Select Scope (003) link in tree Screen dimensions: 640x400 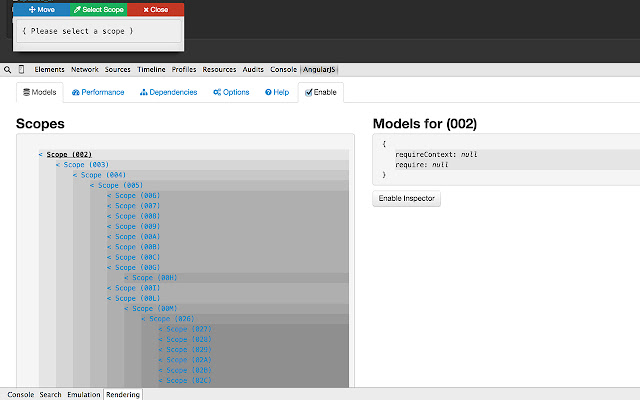pyautogui.click(x=86, y=164)
